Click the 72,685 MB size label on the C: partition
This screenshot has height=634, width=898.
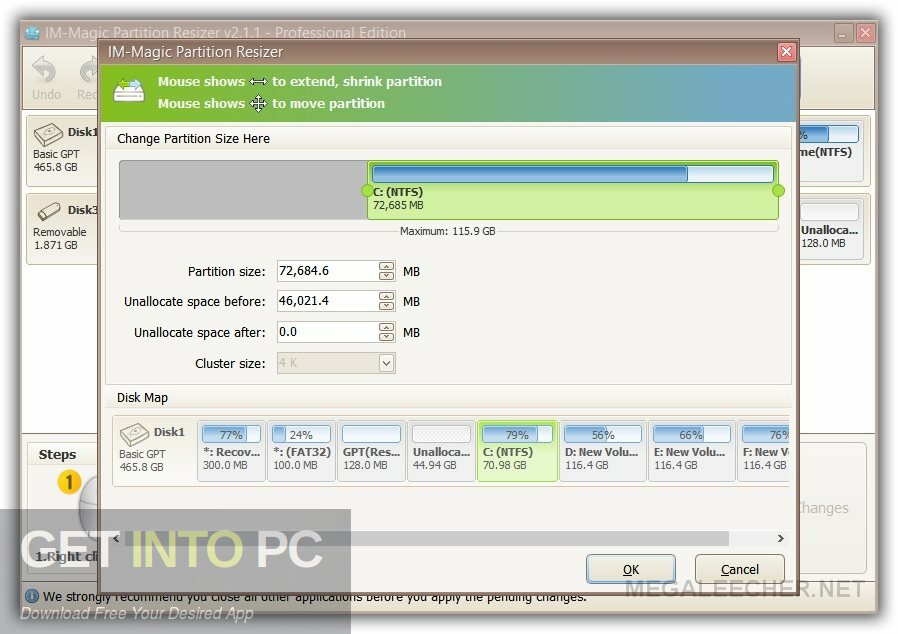point(398,205)
